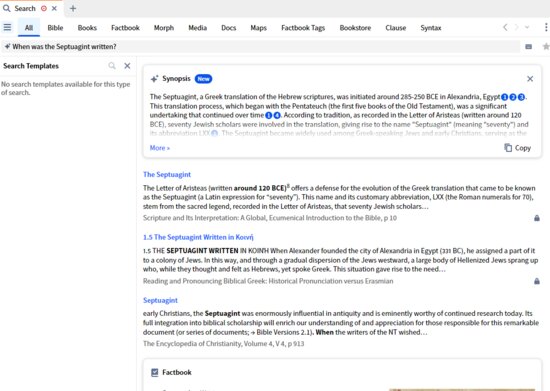Image resolution: width=550 pixels, height=391 pixels.
Task: Add a new tab with the plus icon
Action: (x=73, y=8)
